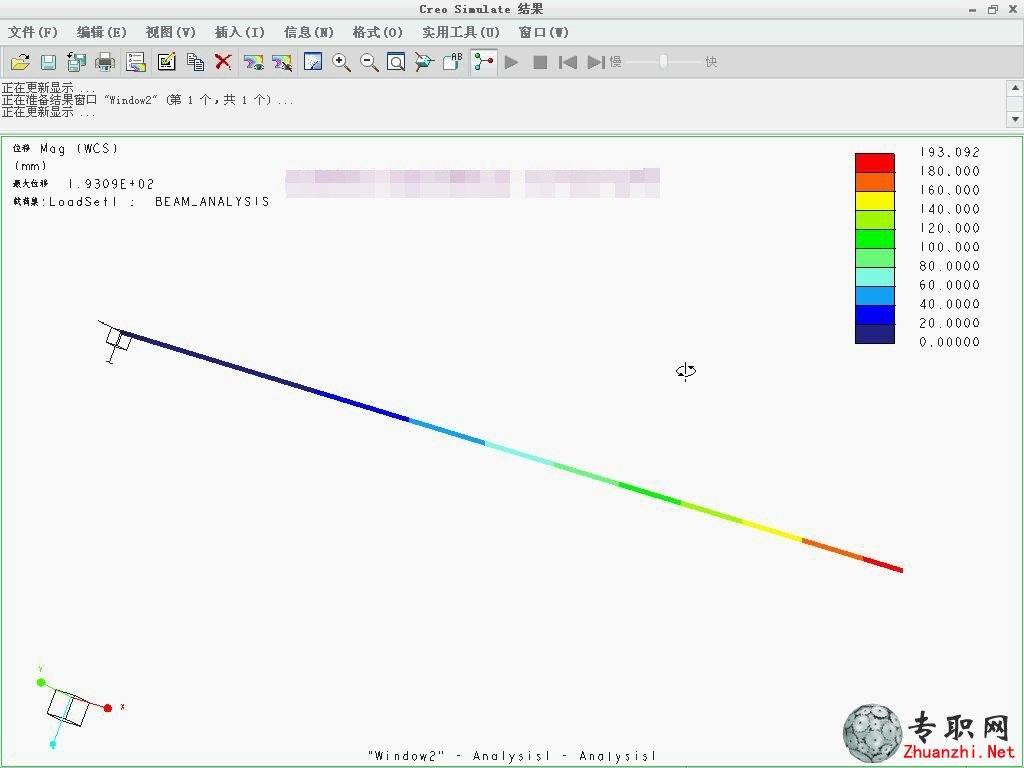Viewport: 1024px width, 768px height.
Task: Open the 视图(V) menu
Action: [170, 32]
